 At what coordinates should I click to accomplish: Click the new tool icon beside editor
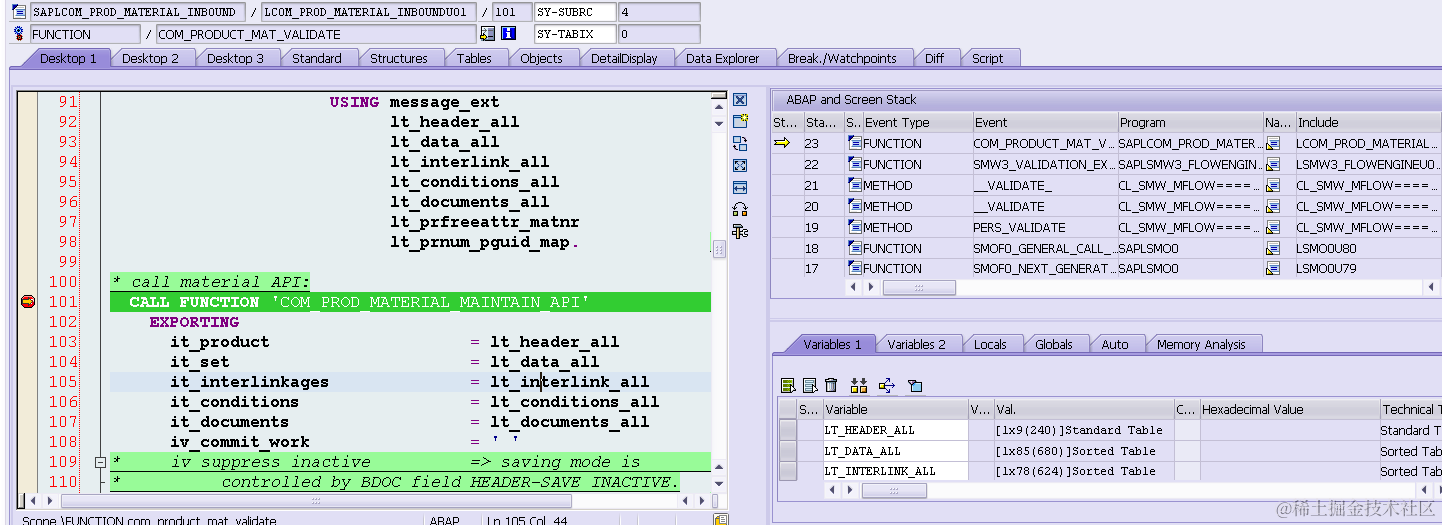[x=740, y=121]
